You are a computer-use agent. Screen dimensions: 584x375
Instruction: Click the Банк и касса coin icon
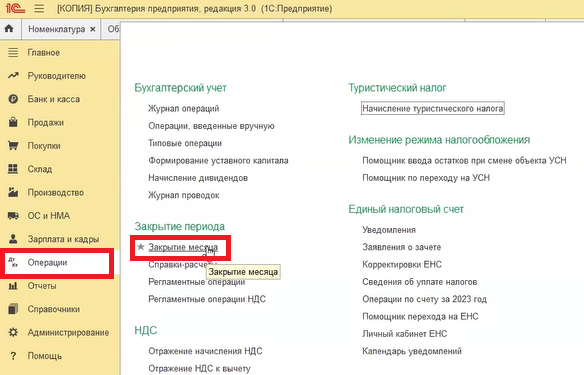point(13,99)
